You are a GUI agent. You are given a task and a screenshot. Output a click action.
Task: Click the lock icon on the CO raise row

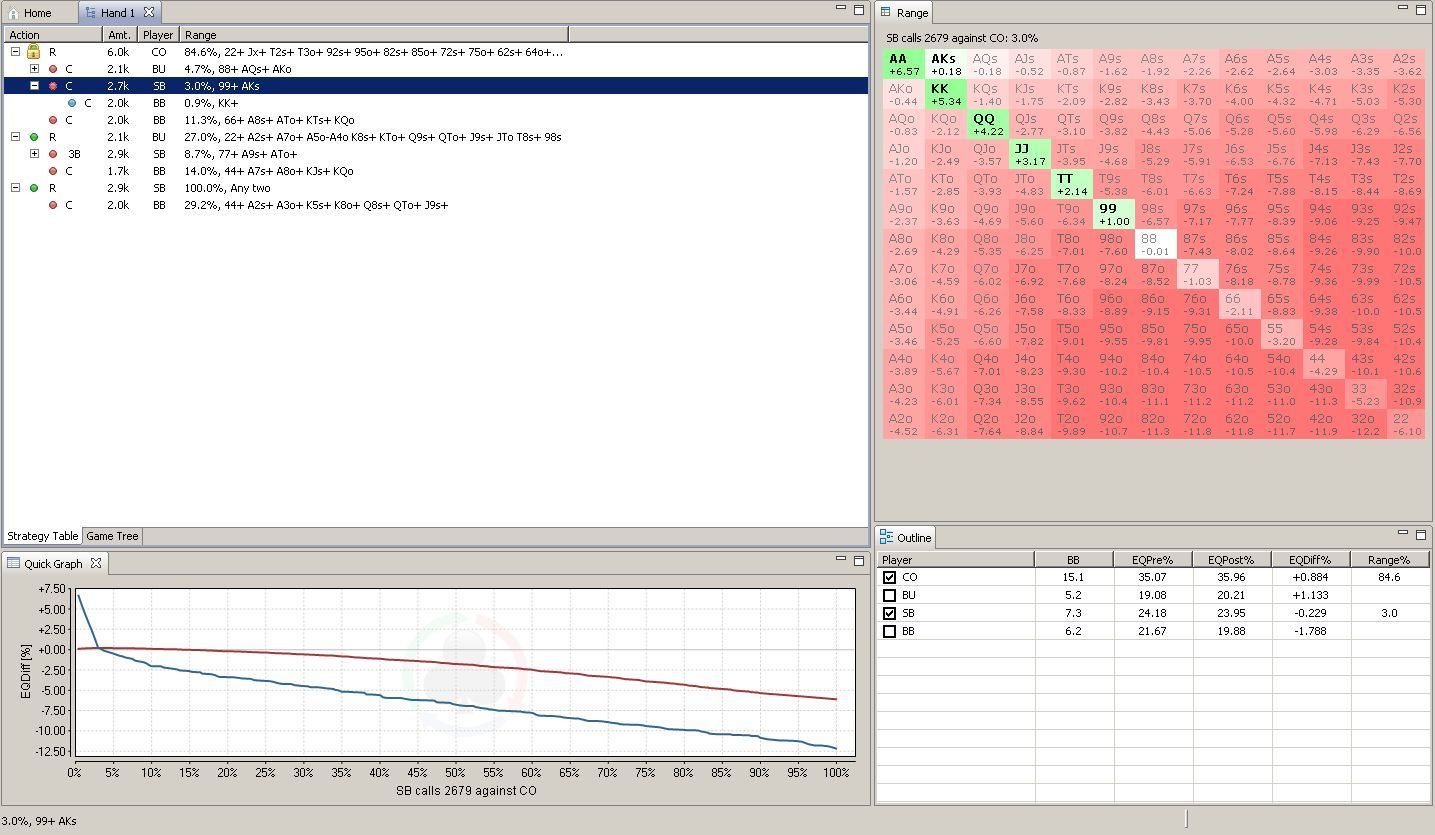click(33, 51)
